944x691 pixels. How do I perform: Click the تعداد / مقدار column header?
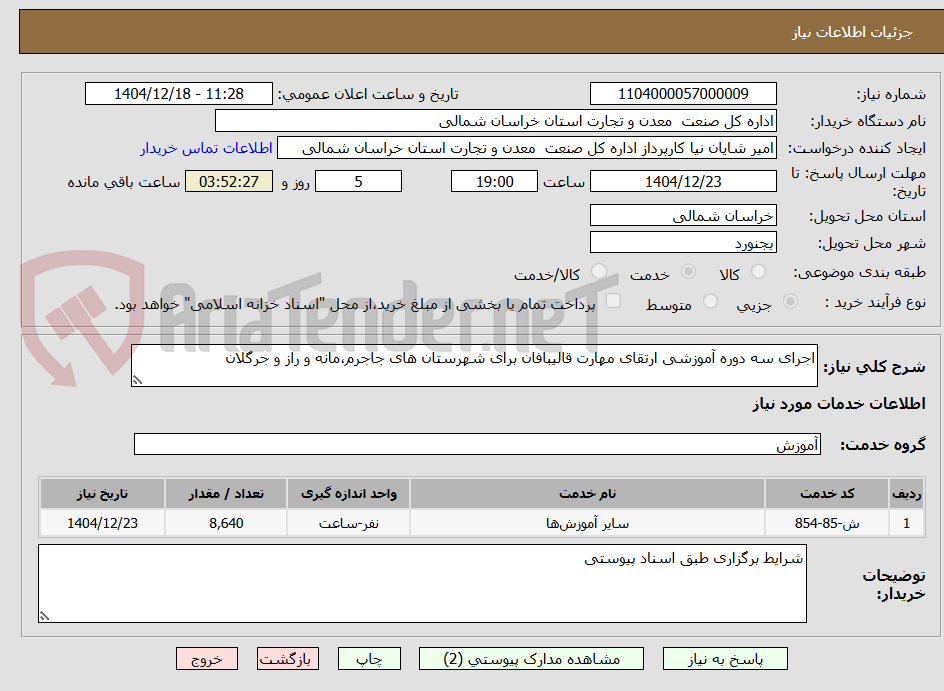click(x=226, y=494)
